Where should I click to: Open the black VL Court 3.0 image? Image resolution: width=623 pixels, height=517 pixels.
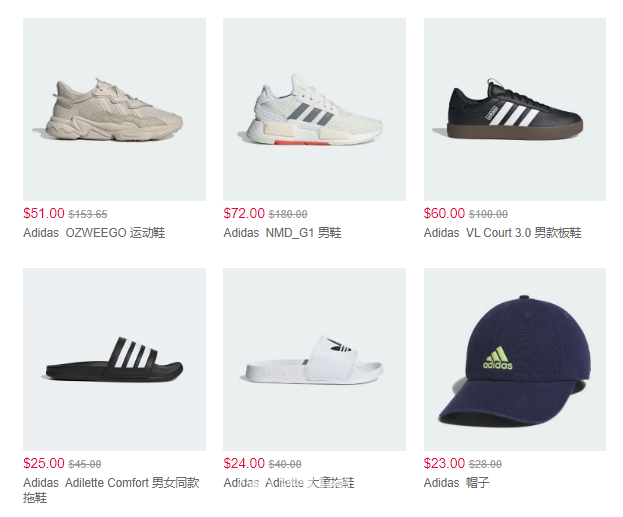point(515,109)
